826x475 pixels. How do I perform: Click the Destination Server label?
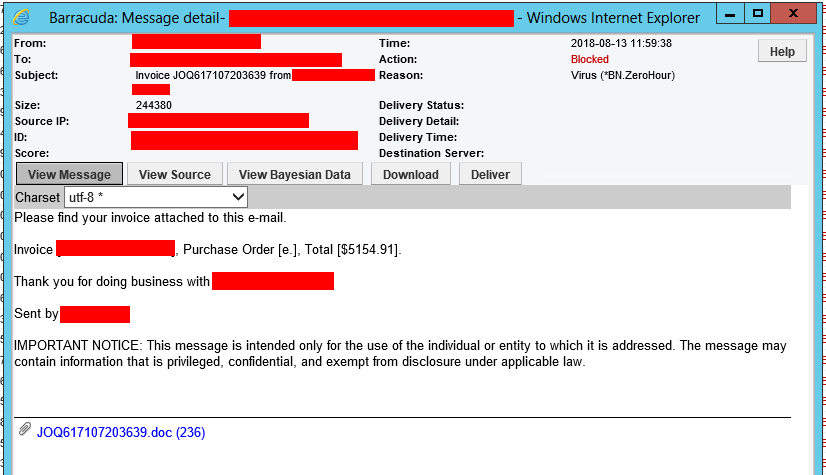pos(431,153)
